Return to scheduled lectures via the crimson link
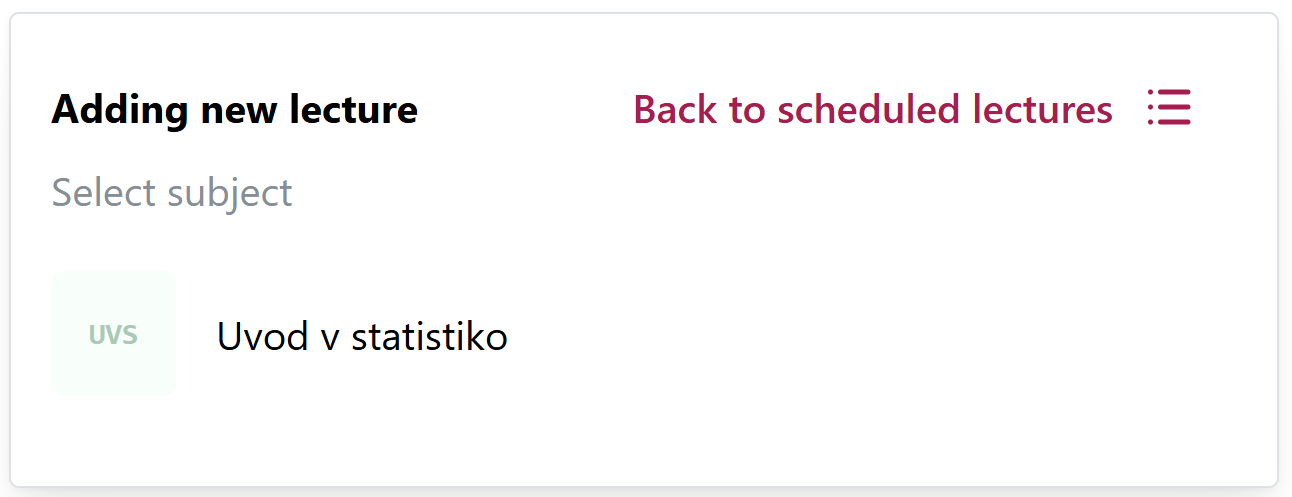 coord(873,109)
